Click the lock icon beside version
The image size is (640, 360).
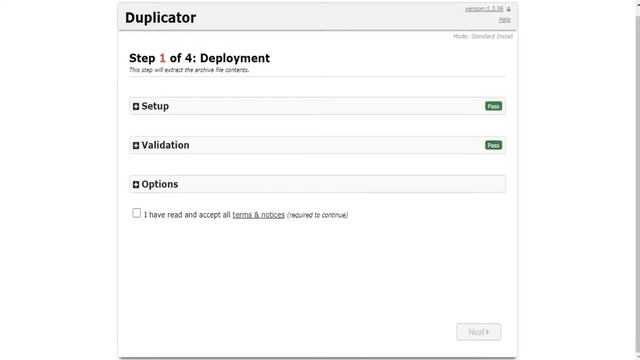pos(509,9)
